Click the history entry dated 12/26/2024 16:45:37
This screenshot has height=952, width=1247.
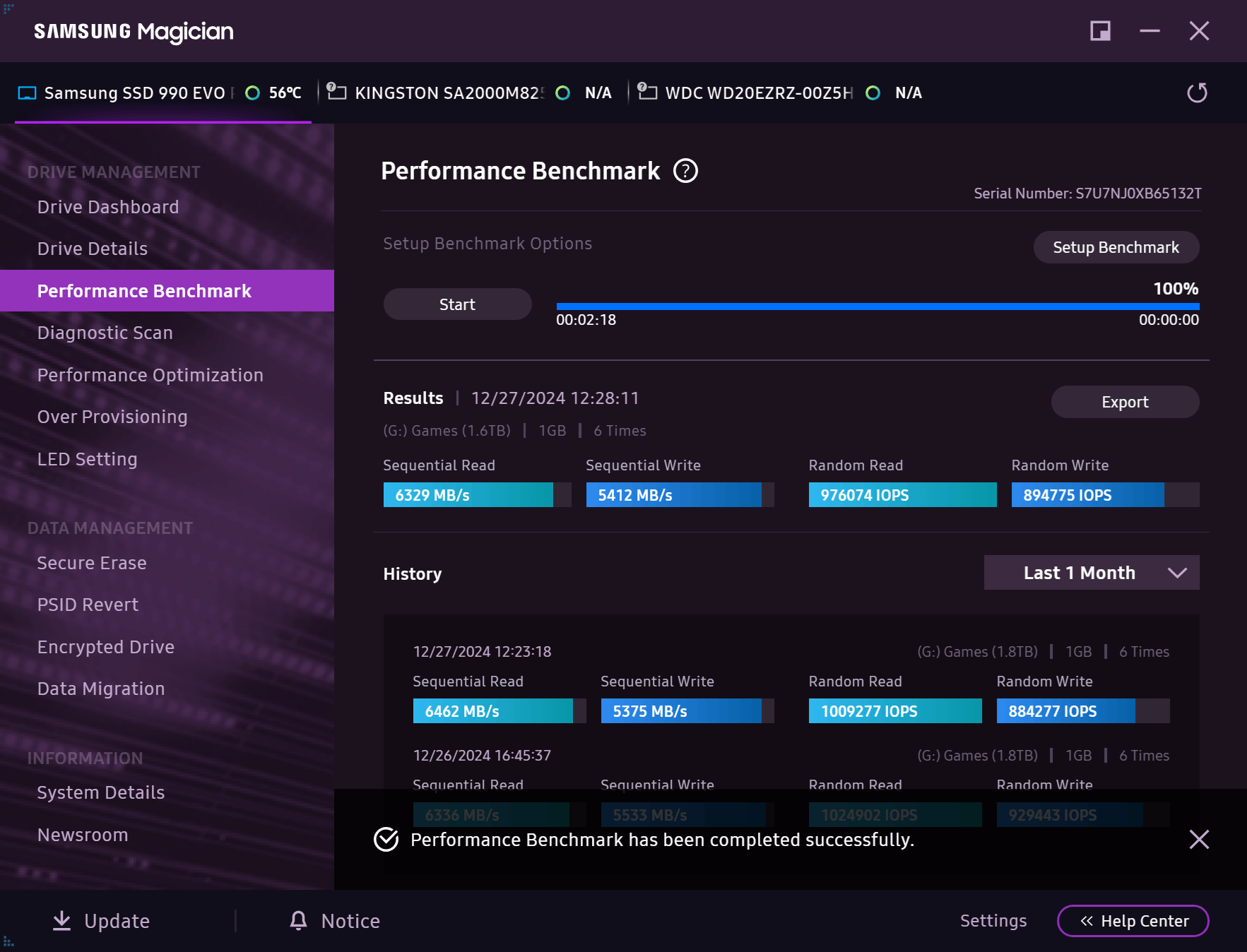482,756
